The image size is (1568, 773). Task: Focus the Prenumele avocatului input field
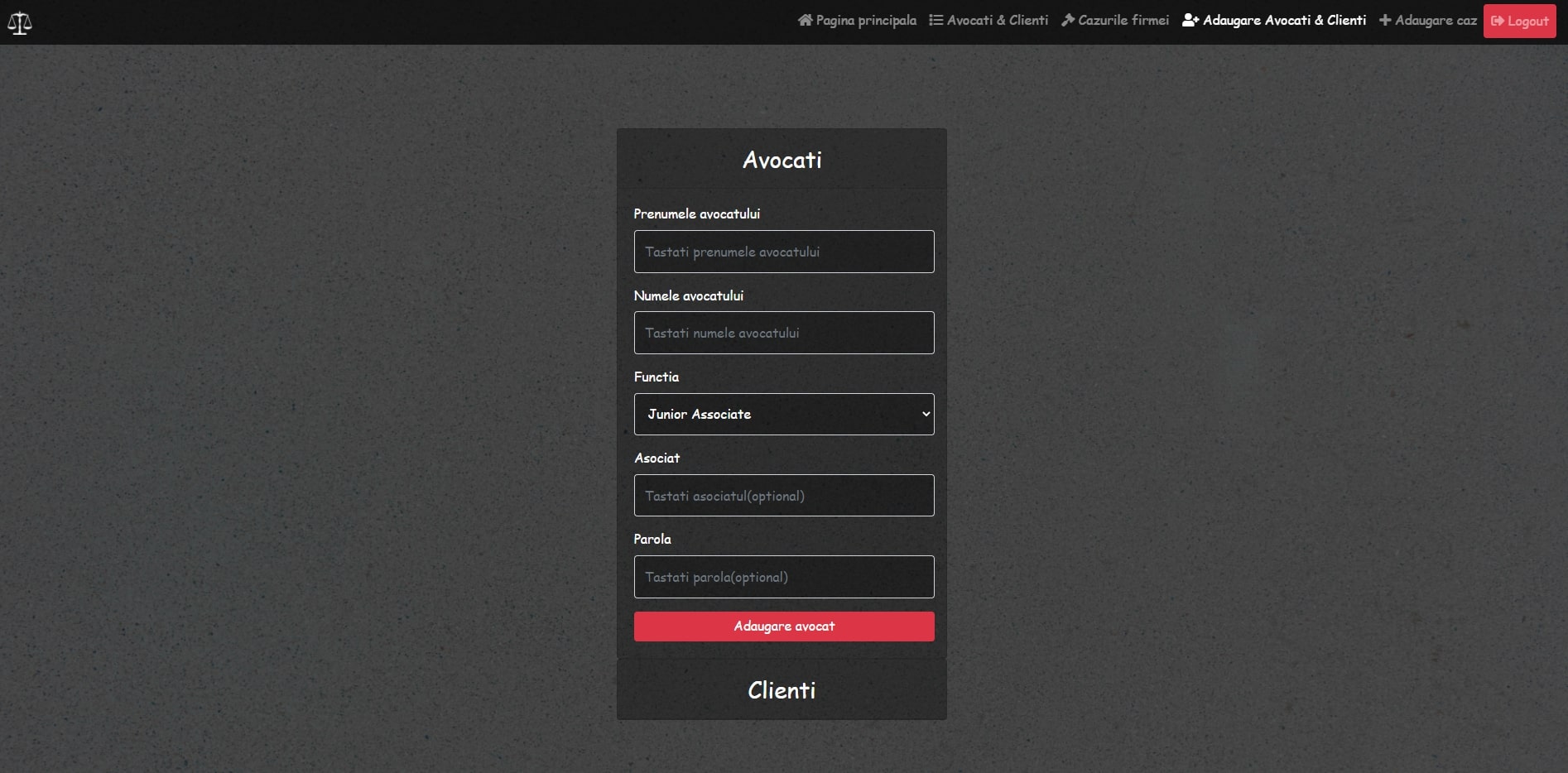(783, 252)
